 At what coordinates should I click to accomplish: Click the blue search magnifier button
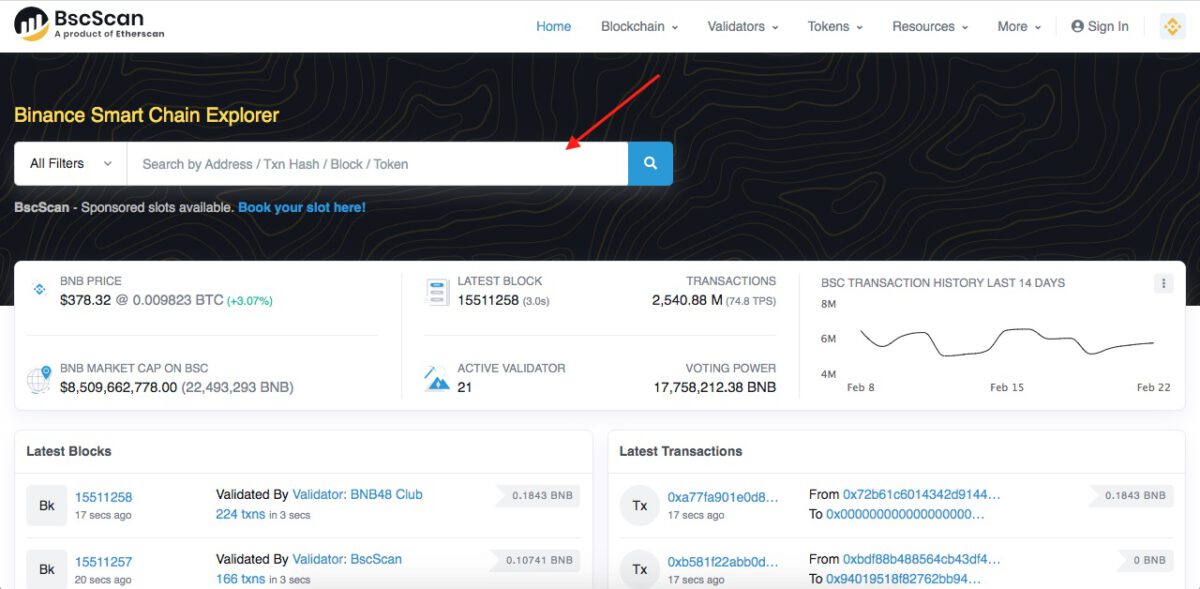(x=650, y=163)
